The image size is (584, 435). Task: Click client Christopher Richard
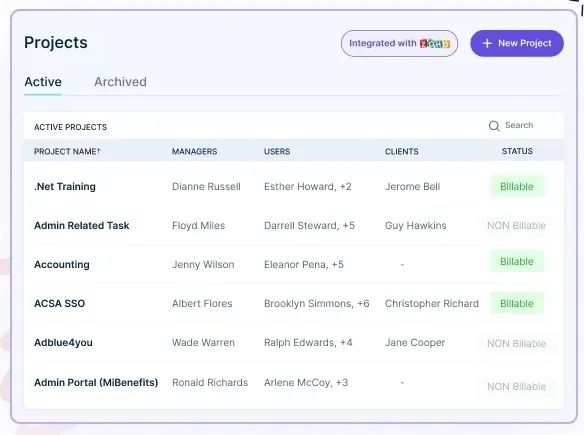(x=432, y=304)
